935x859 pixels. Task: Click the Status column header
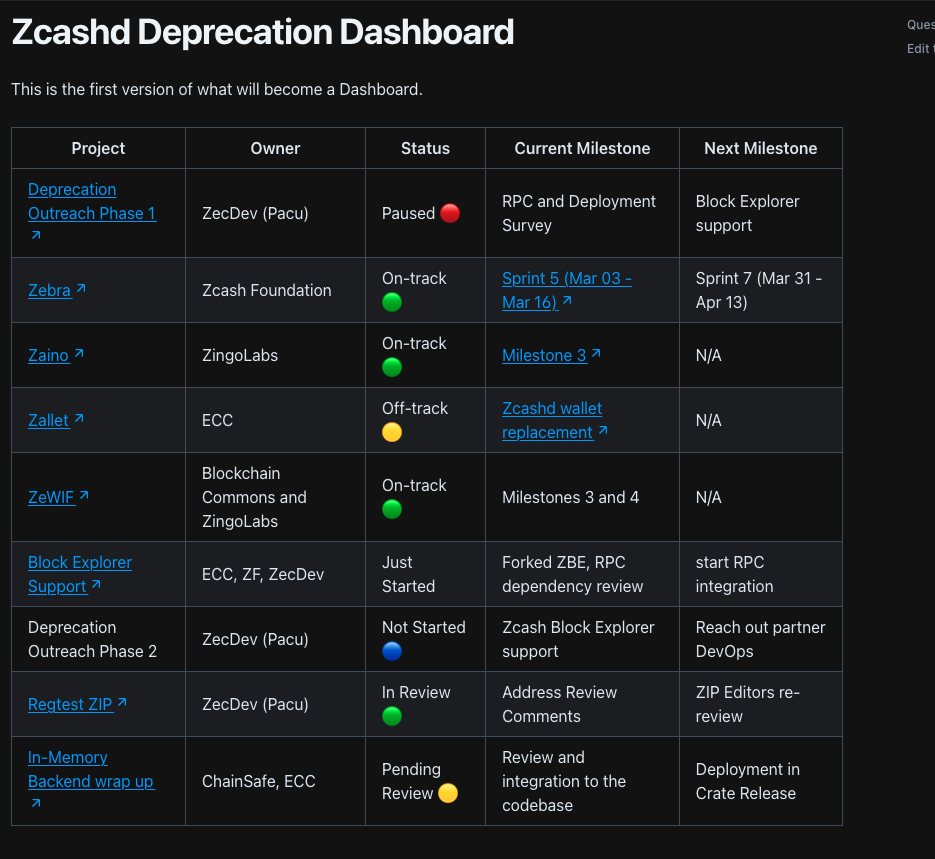(425, 148)
